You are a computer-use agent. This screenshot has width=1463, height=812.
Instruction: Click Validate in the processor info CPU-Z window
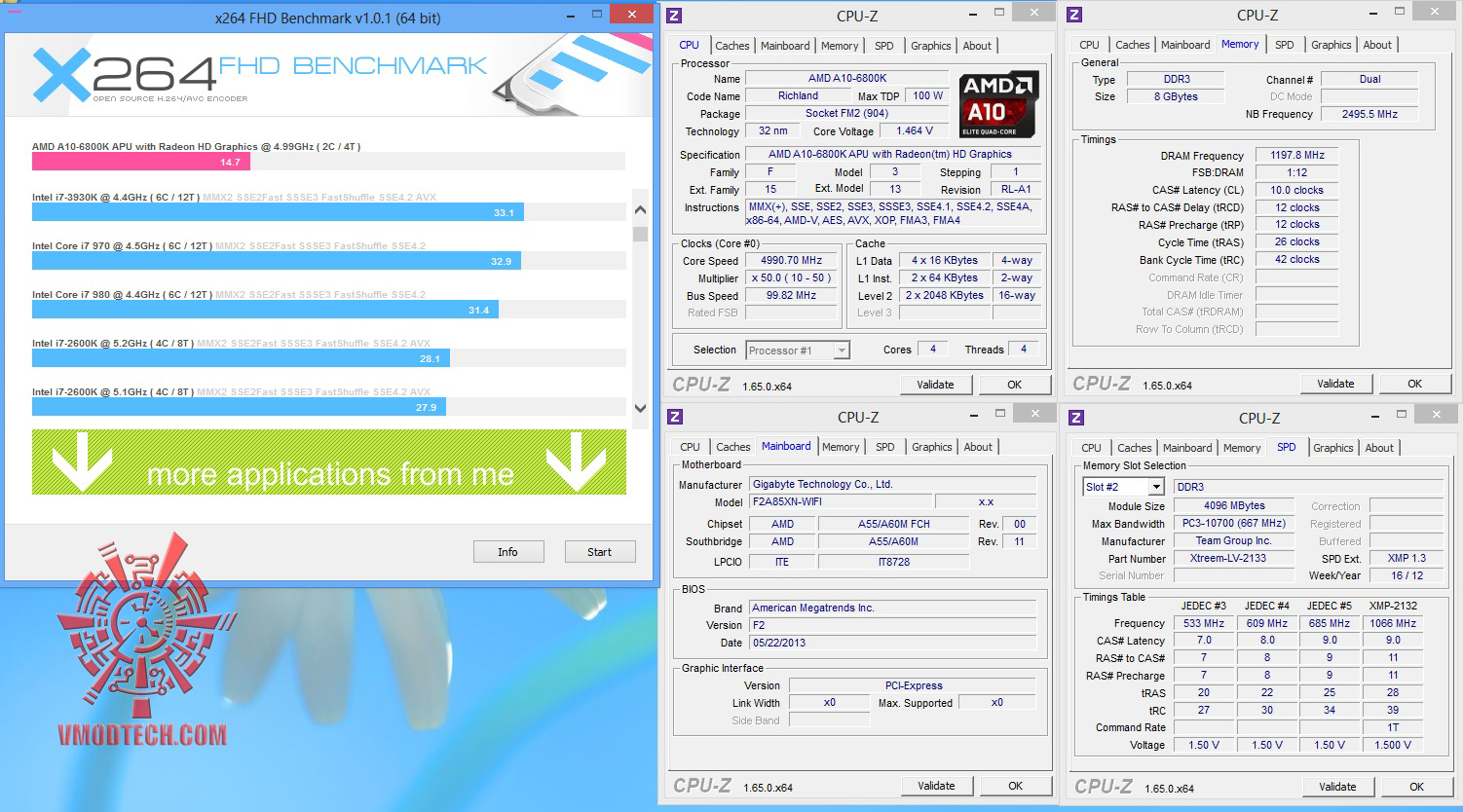coord(935,385)
